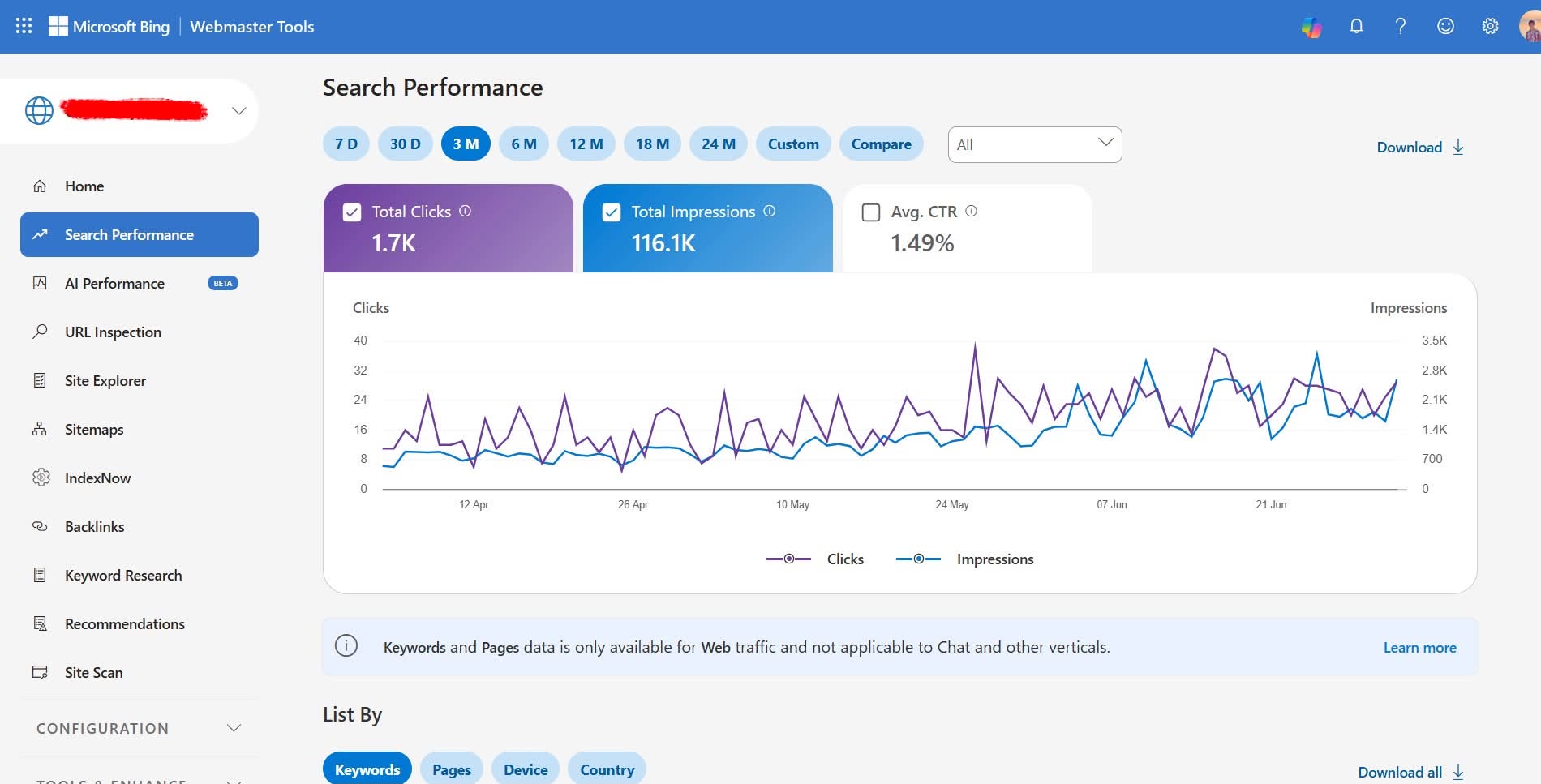
Task: Click the Download all link
Action: [x=1411, y=772]
